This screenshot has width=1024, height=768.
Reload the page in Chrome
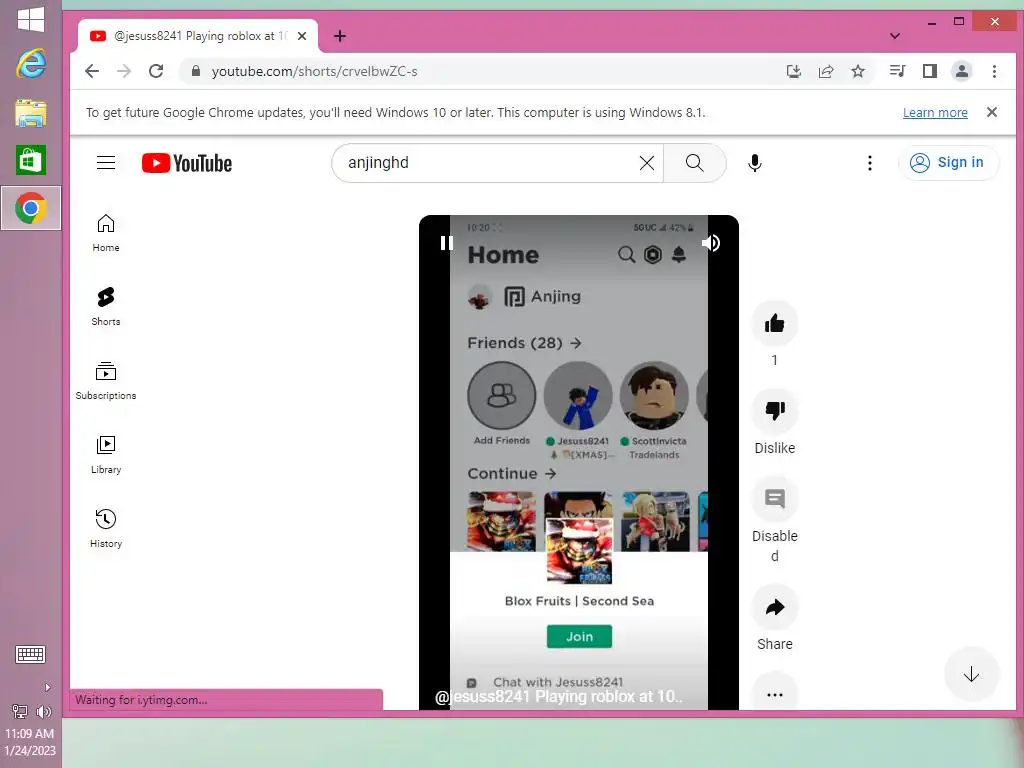pos(156,71)
